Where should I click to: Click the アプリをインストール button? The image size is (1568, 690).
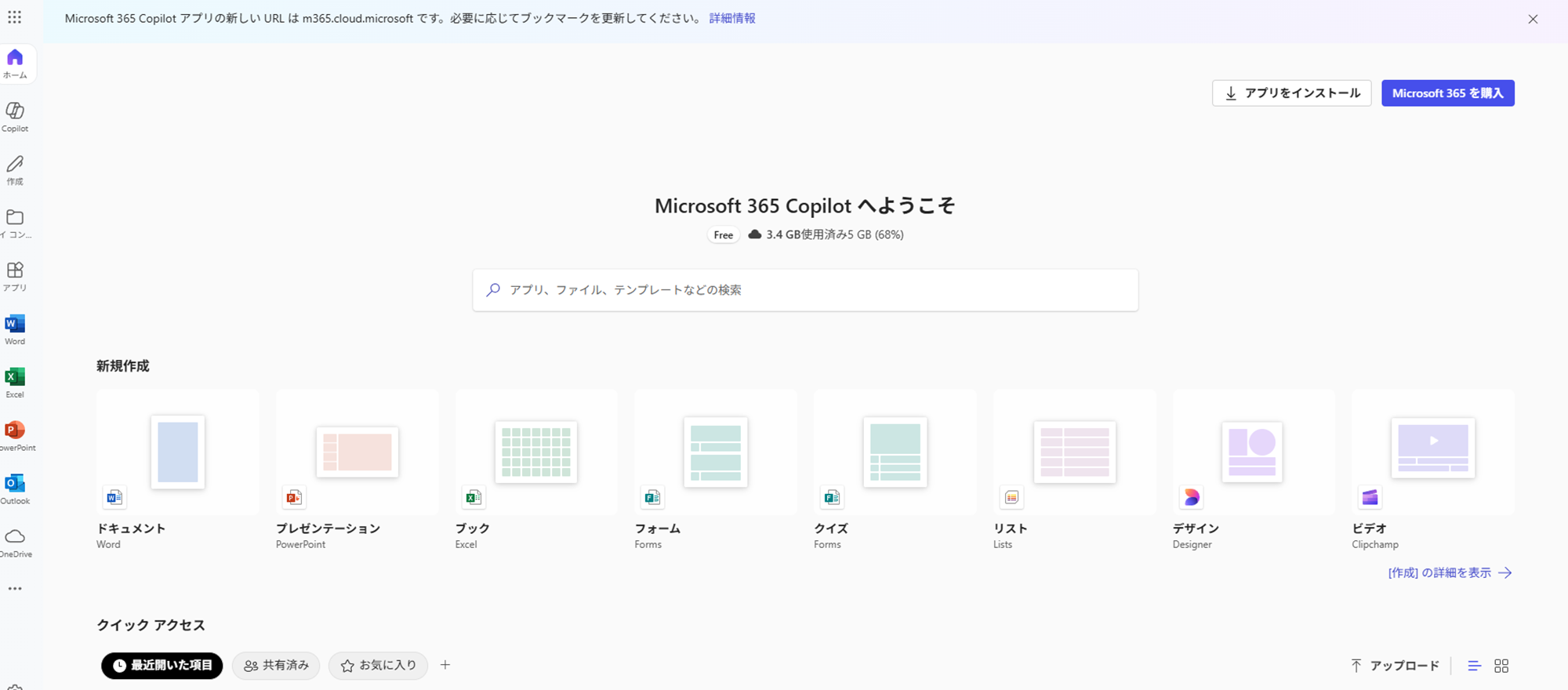point(1291,93)
